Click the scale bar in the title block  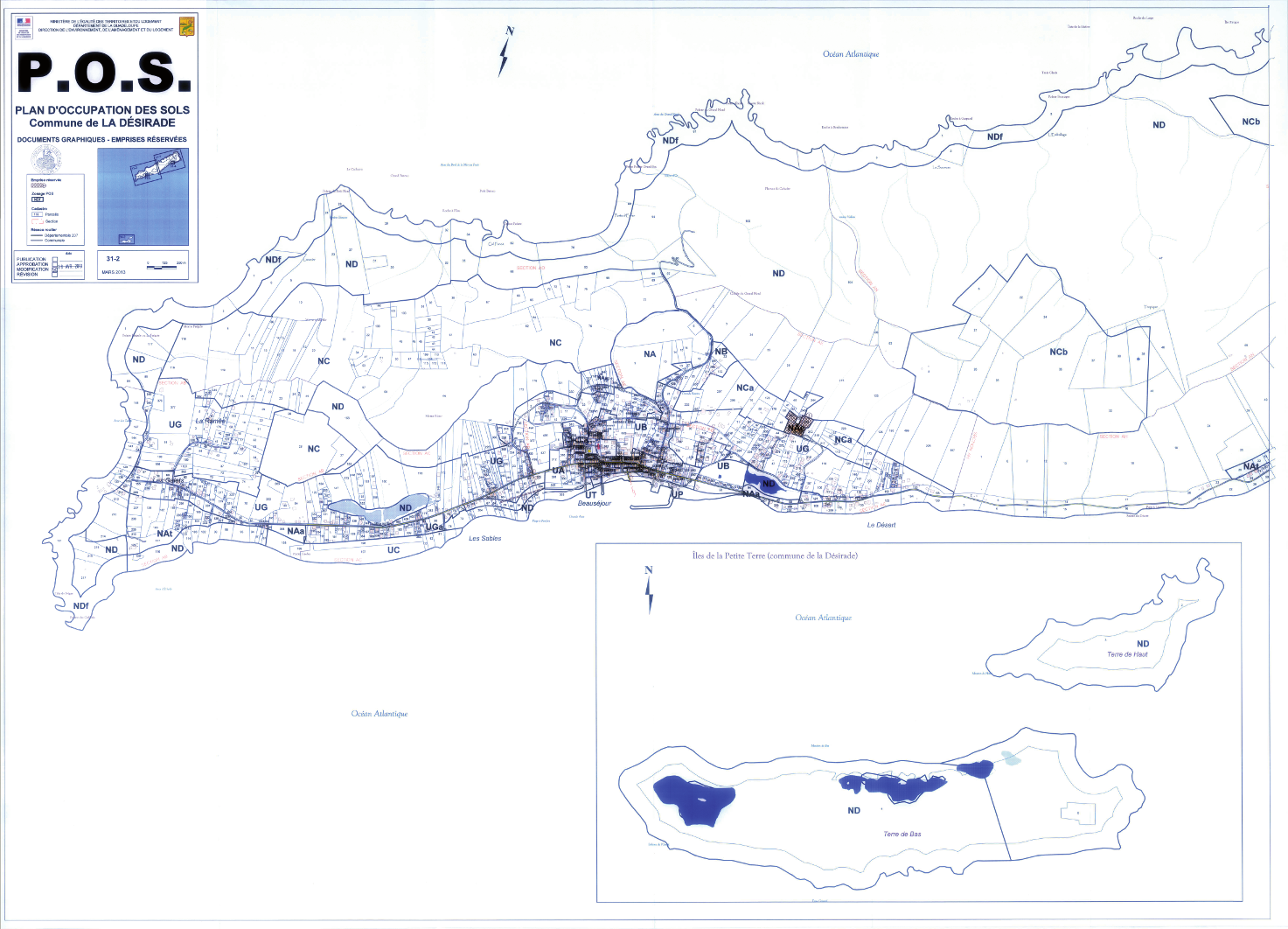(x=166, y=266)
